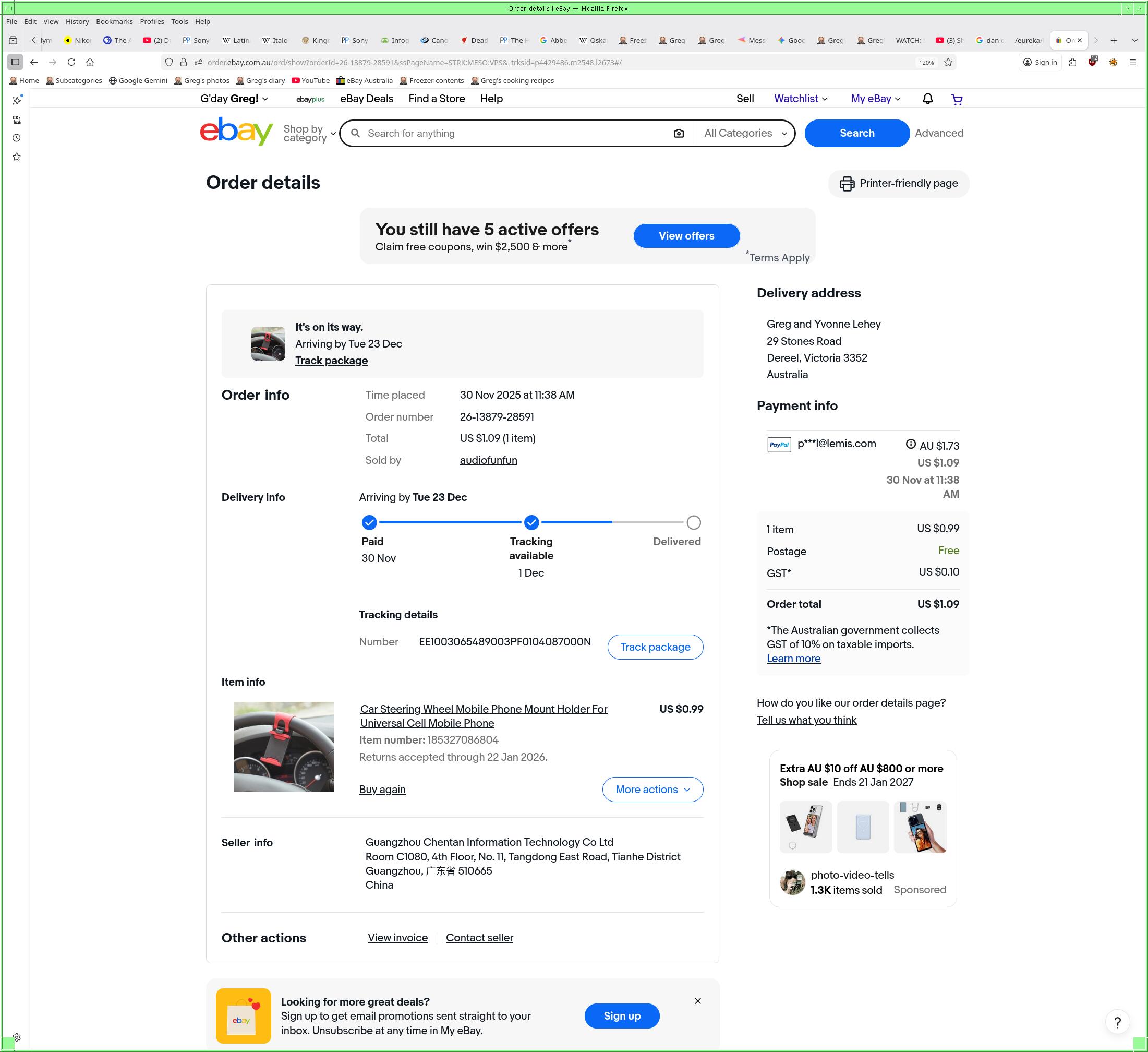1148x1052 pixels.
Task: Switch to the Nikon tab
Action: point(77,40)
